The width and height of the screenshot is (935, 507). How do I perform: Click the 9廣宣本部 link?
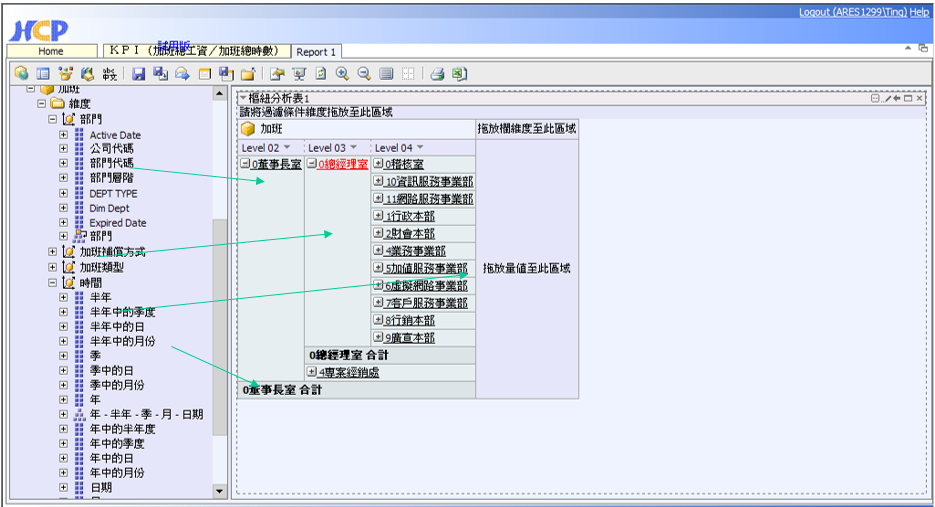click(x=410, y=338)
